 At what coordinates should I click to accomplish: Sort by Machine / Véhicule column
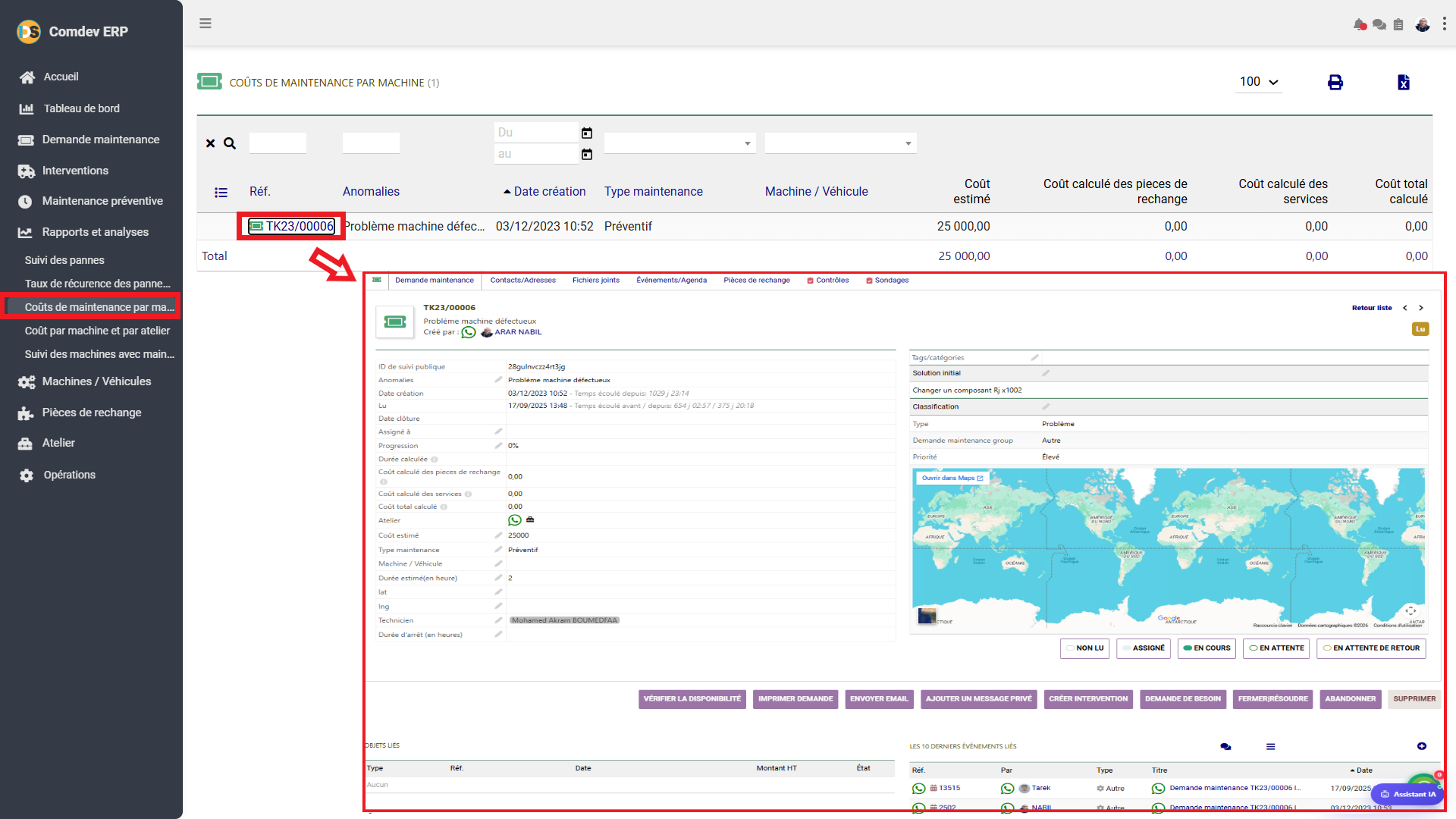click(x=817, y=192)
